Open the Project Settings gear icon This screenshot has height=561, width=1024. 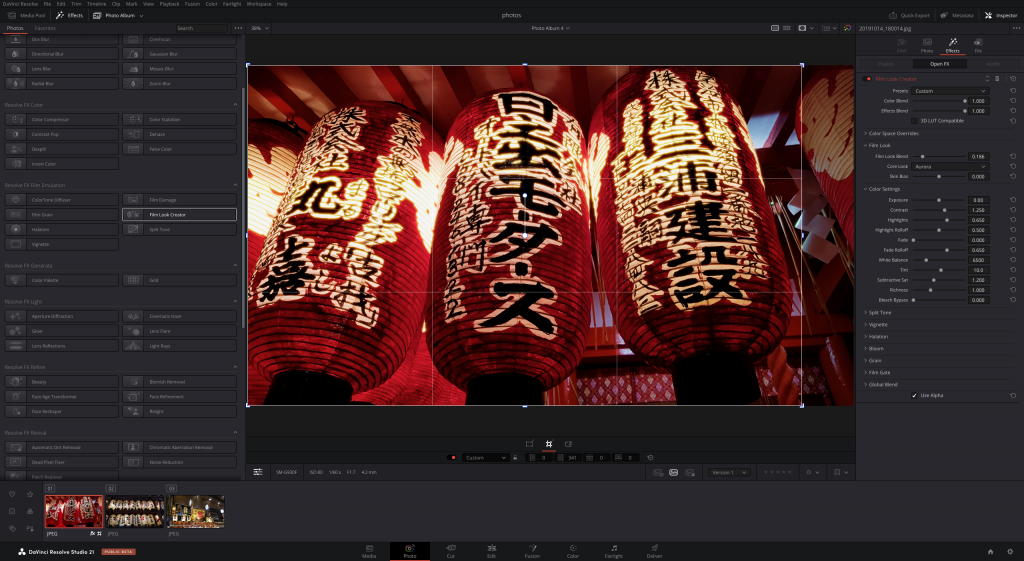click(x=1010, y=552)
